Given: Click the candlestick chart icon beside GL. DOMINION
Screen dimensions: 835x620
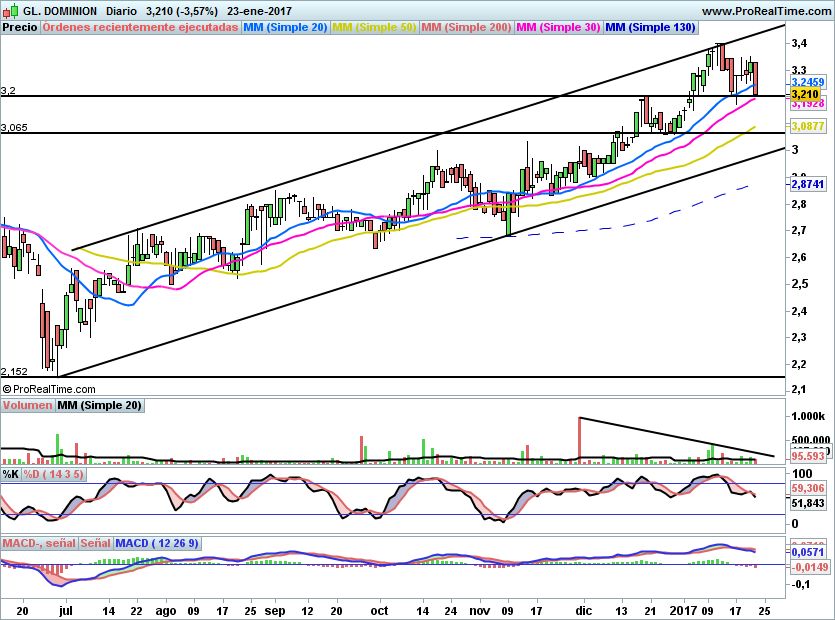Looking at the screenshot, I should point(10,11).
